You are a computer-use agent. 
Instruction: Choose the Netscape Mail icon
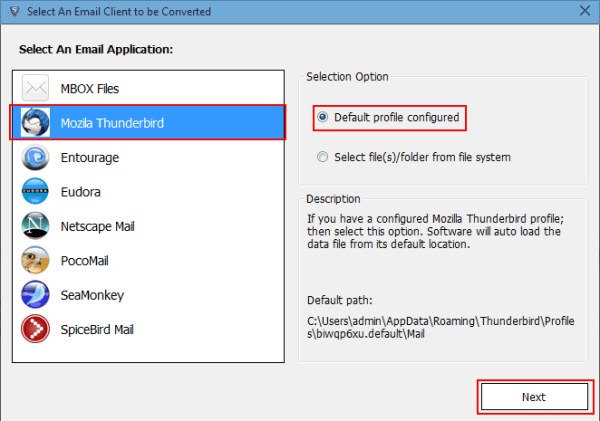[36, 226]
